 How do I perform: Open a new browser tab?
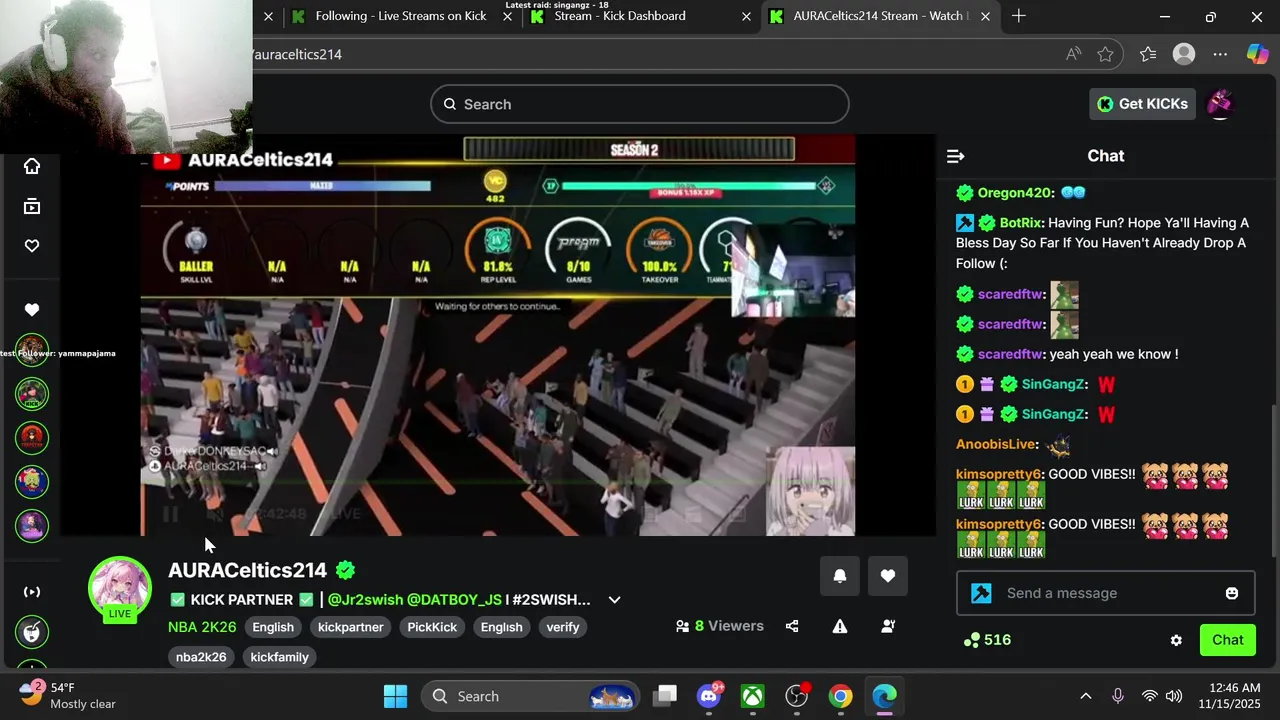coord(1019,16)
